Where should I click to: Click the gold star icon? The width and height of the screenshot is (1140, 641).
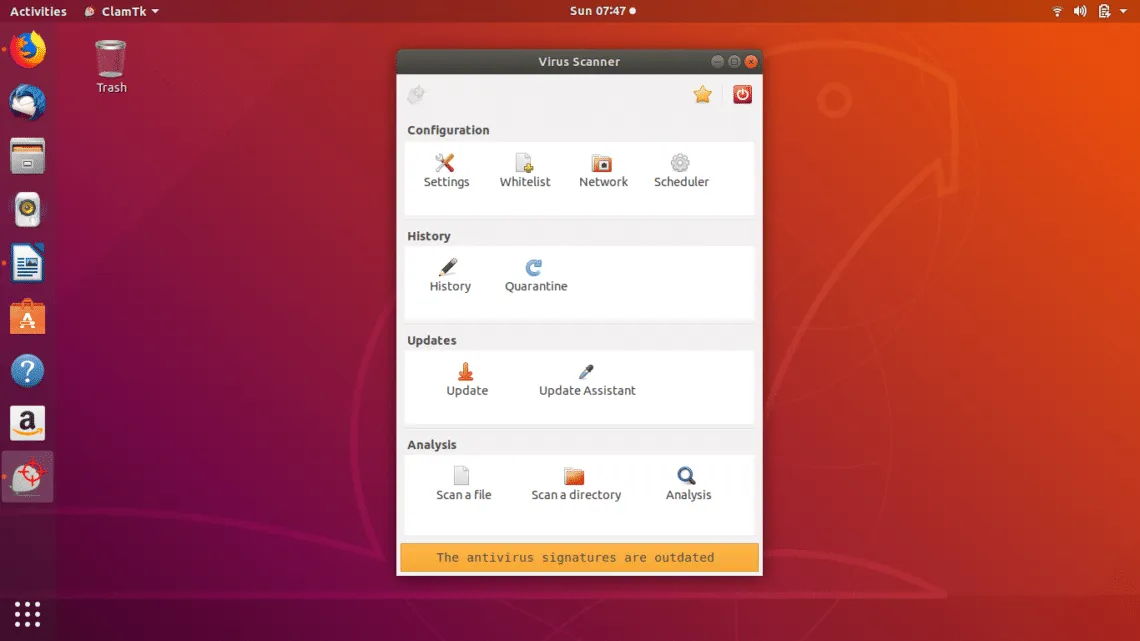click(703, 95)
